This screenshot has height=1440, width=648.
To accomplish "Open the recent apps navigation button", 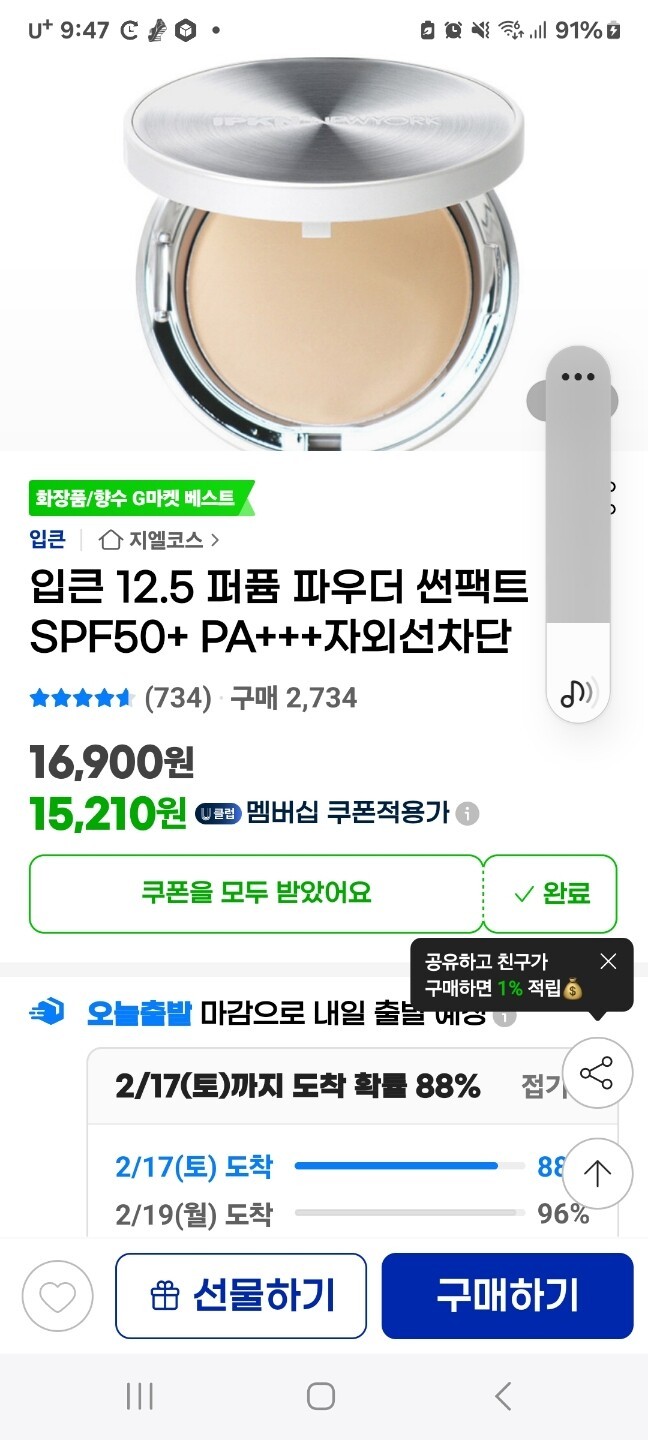I will (x=140, y=1396).
